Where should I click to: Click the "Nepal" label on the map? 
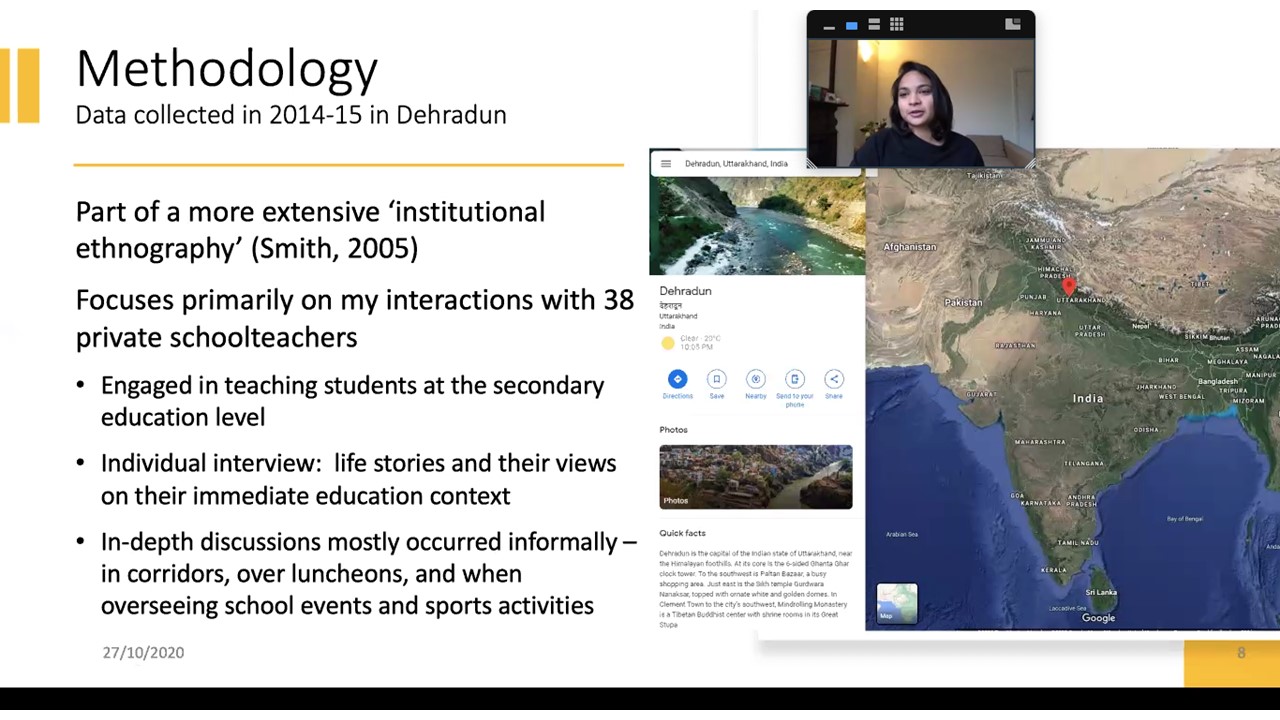point(1140,326)
